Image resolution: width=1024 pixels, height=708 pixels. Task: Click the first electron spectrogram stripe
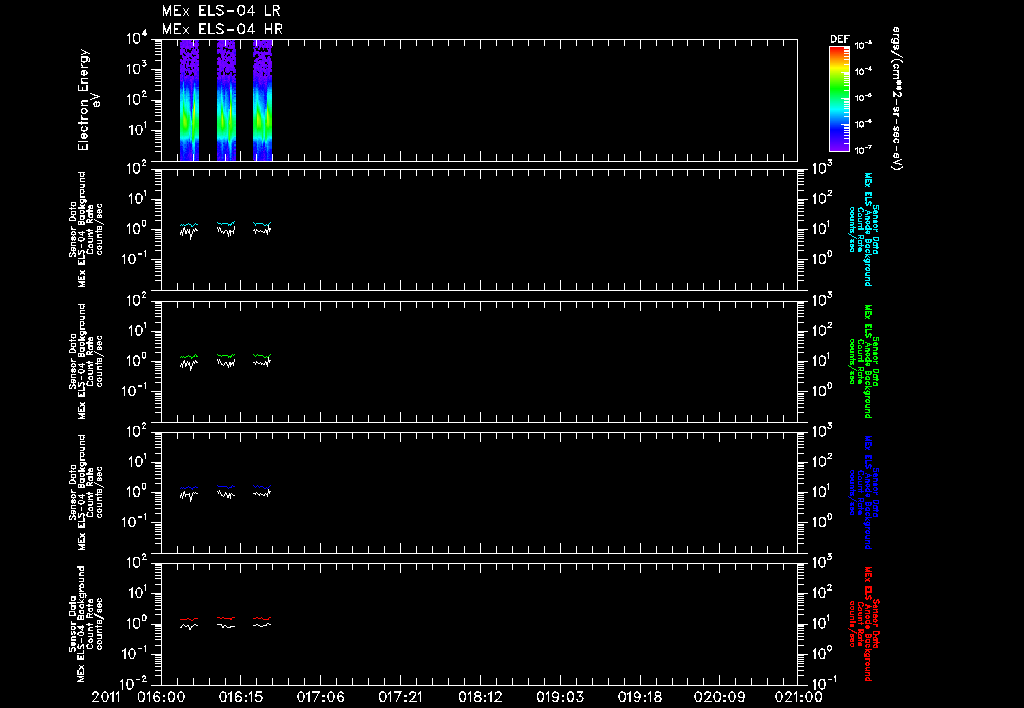click(x=189, y=100)
